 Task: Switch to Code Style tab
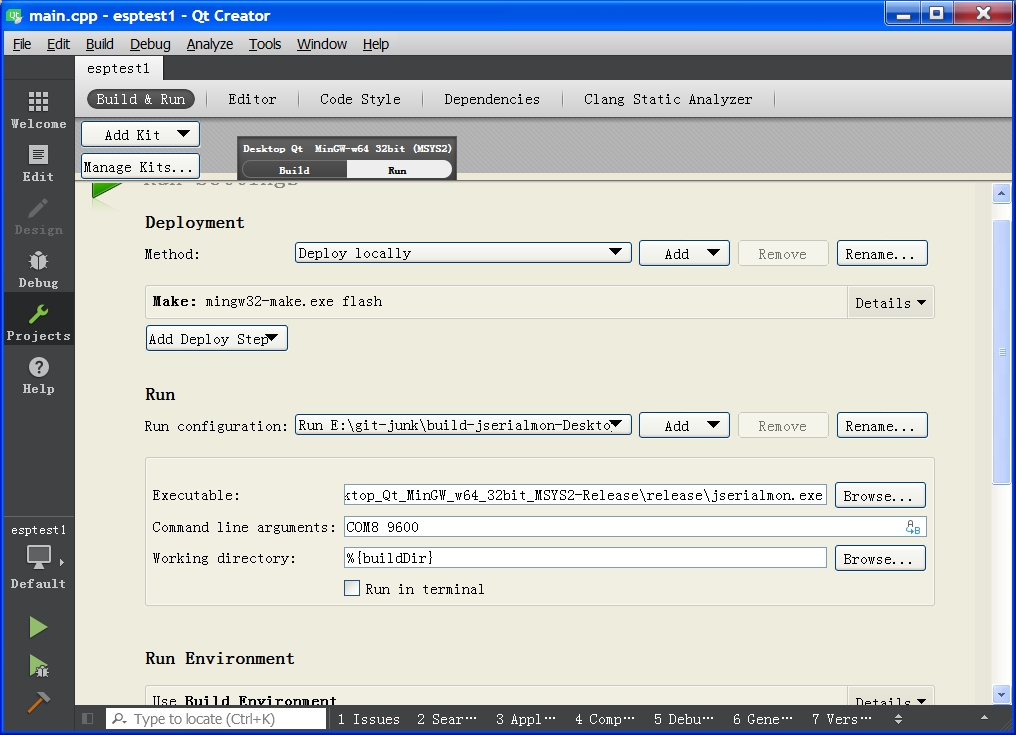coord(360,99)
